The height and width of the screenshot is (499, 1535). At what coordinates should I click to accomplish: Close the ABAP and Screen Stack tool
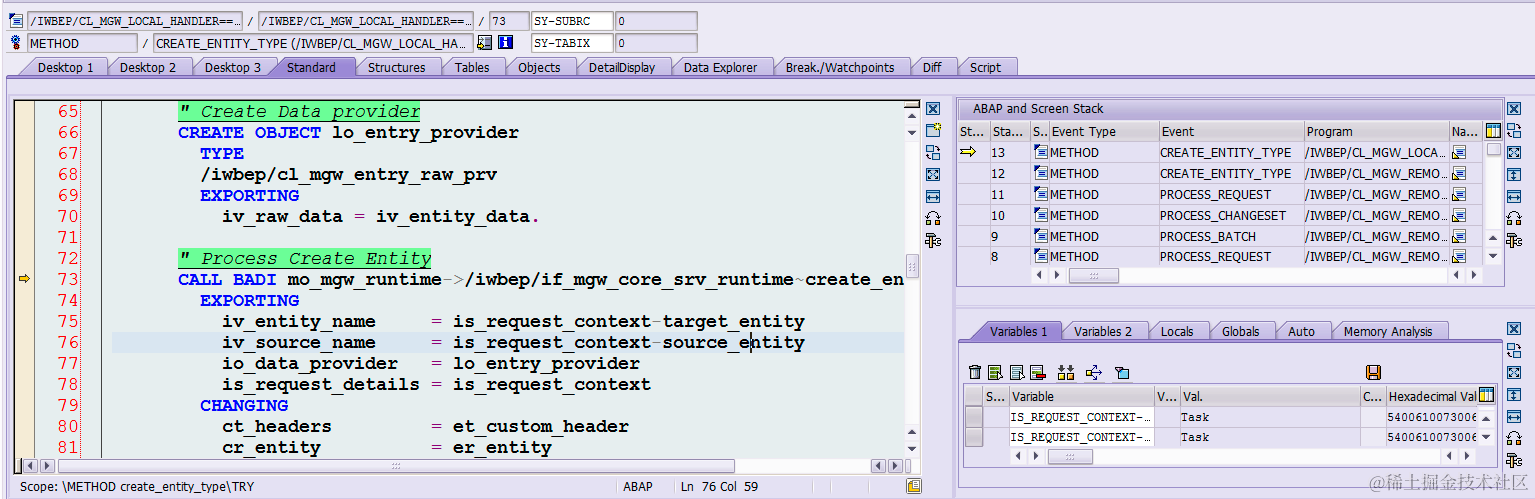coord(1513,109)
